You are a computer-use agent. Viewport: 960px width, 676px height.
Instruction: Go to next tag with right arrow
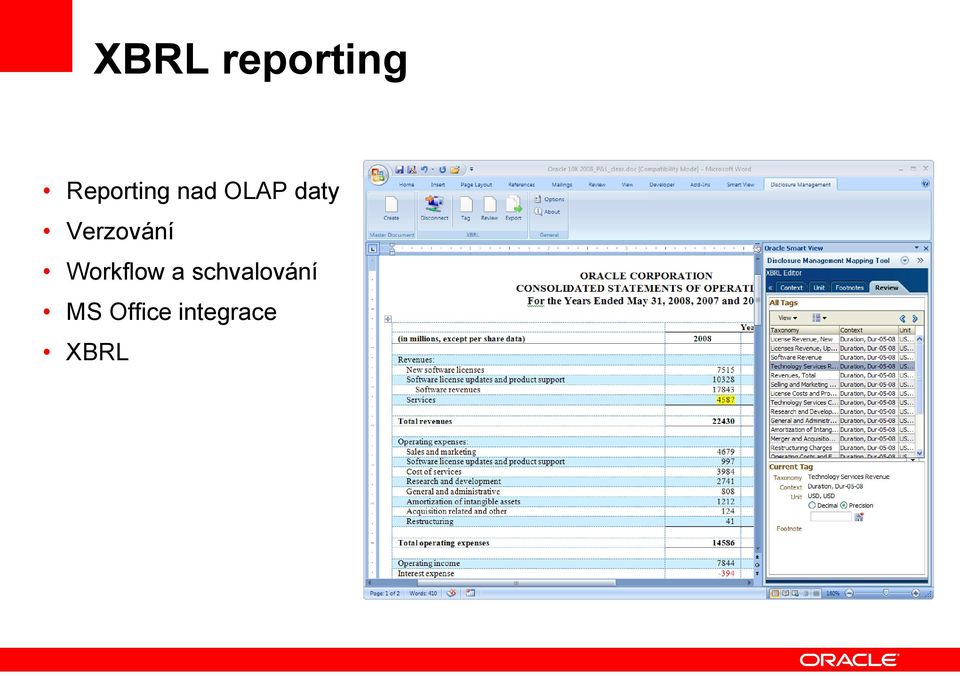point(915,318)
